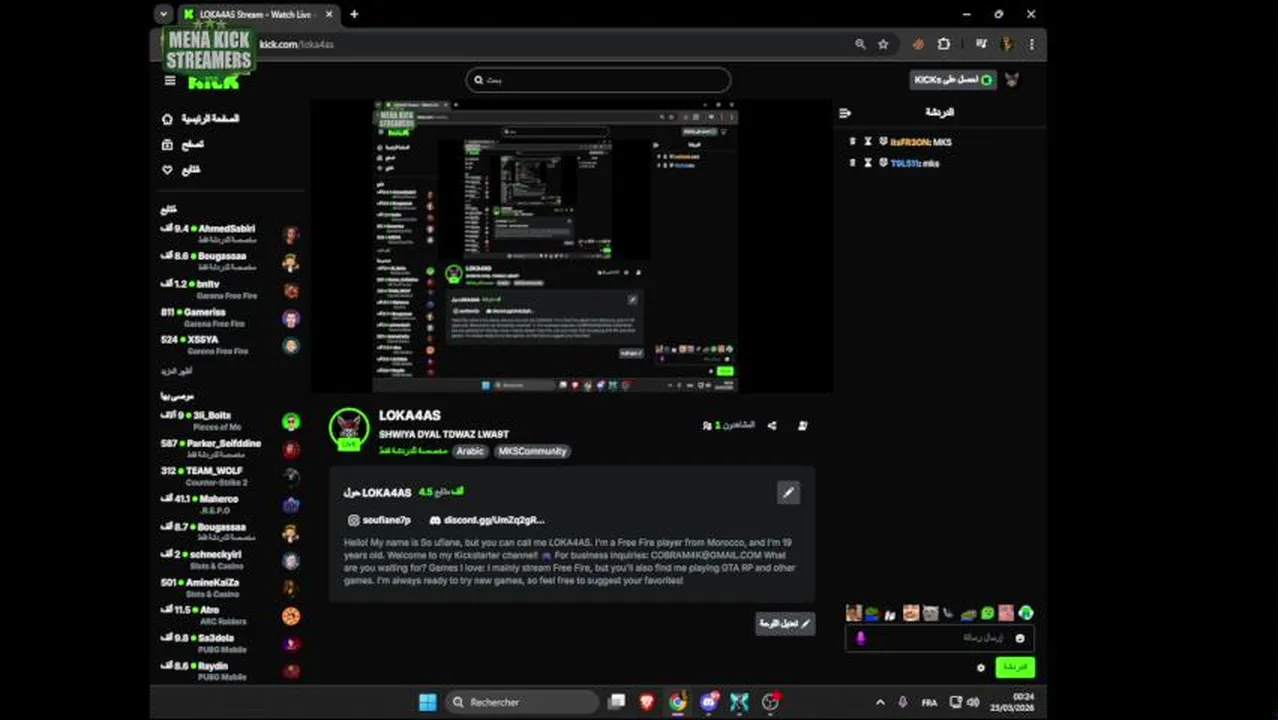Expand the show more following list link
The height and width of the screenshot is (720, 1278).
click(x=176, y=371)
